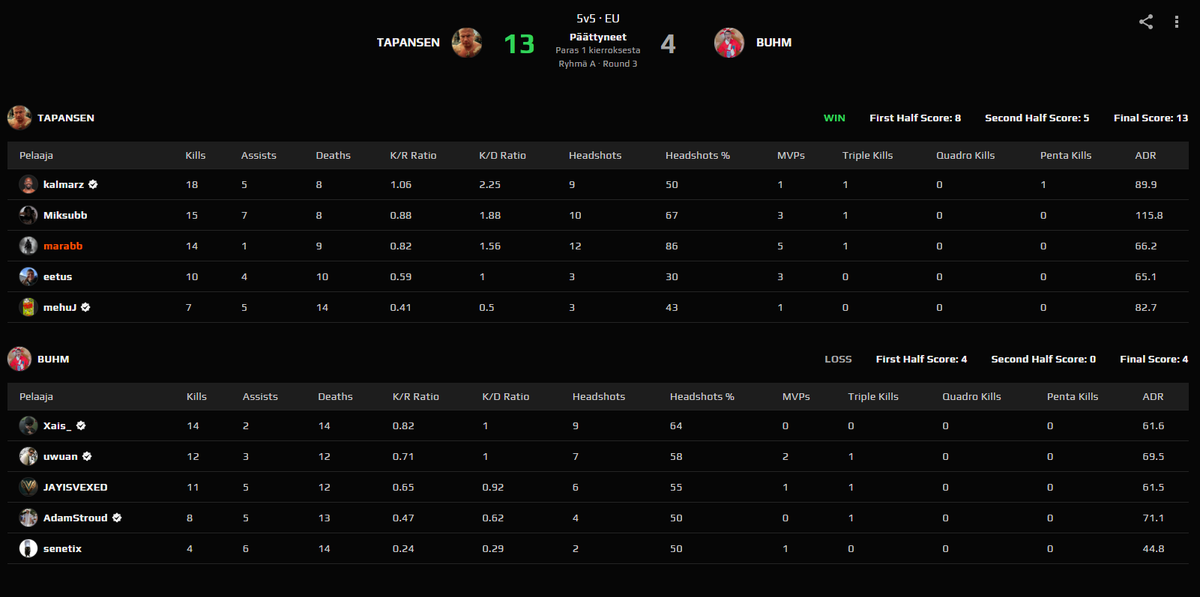Click BUHM team avatar in match header
The height and width of the screenshot is (597, 1200).
pyautogui.click(x=729, y=43)
